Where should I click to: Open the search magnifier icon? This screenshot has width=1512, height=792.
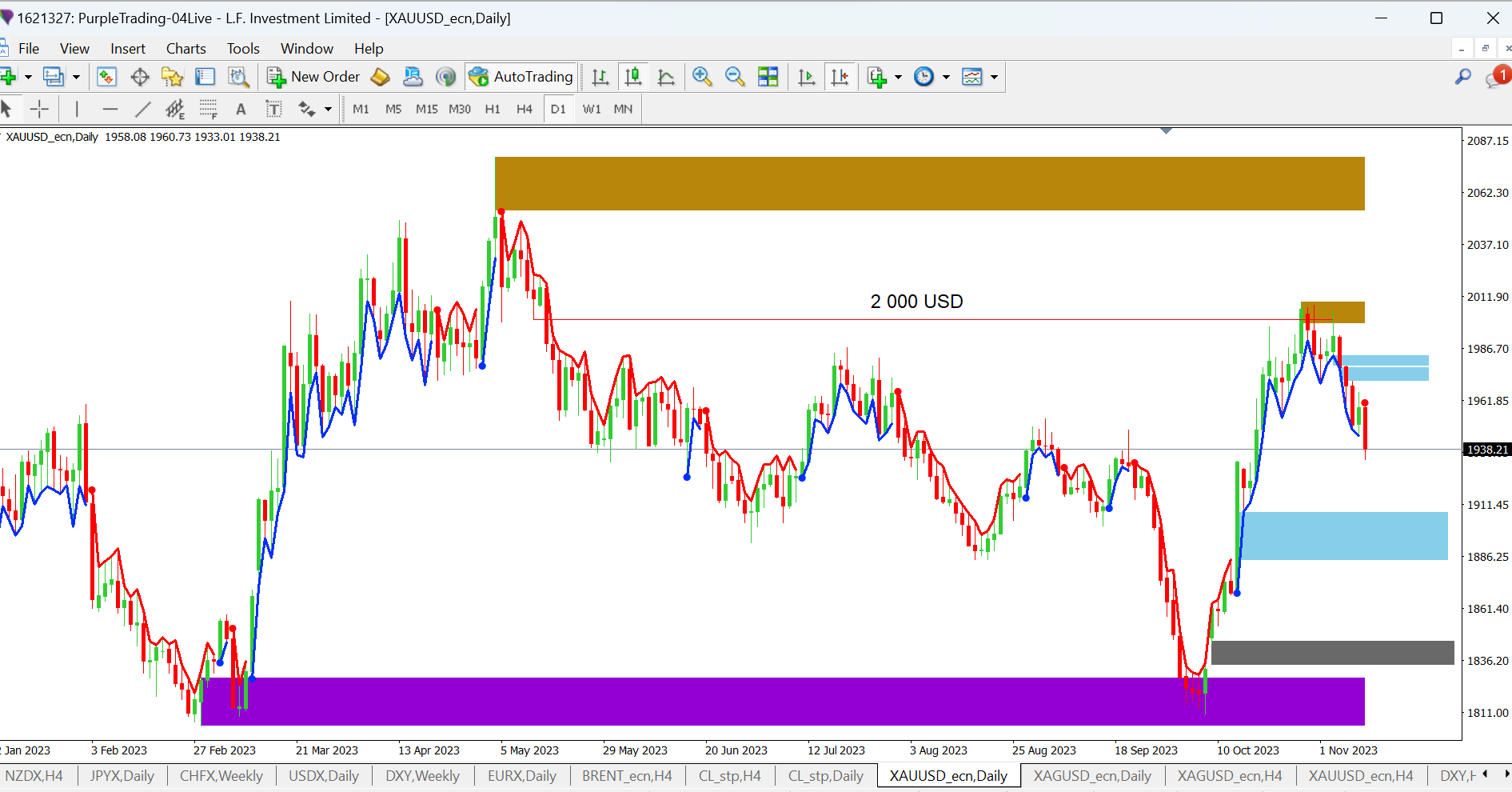[1462, 77]
